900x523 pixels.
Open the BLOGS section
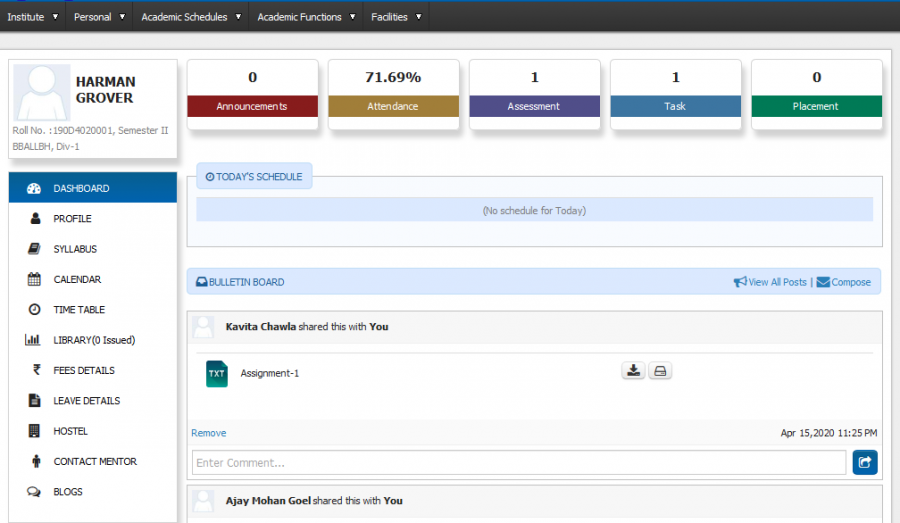[93, 491]
